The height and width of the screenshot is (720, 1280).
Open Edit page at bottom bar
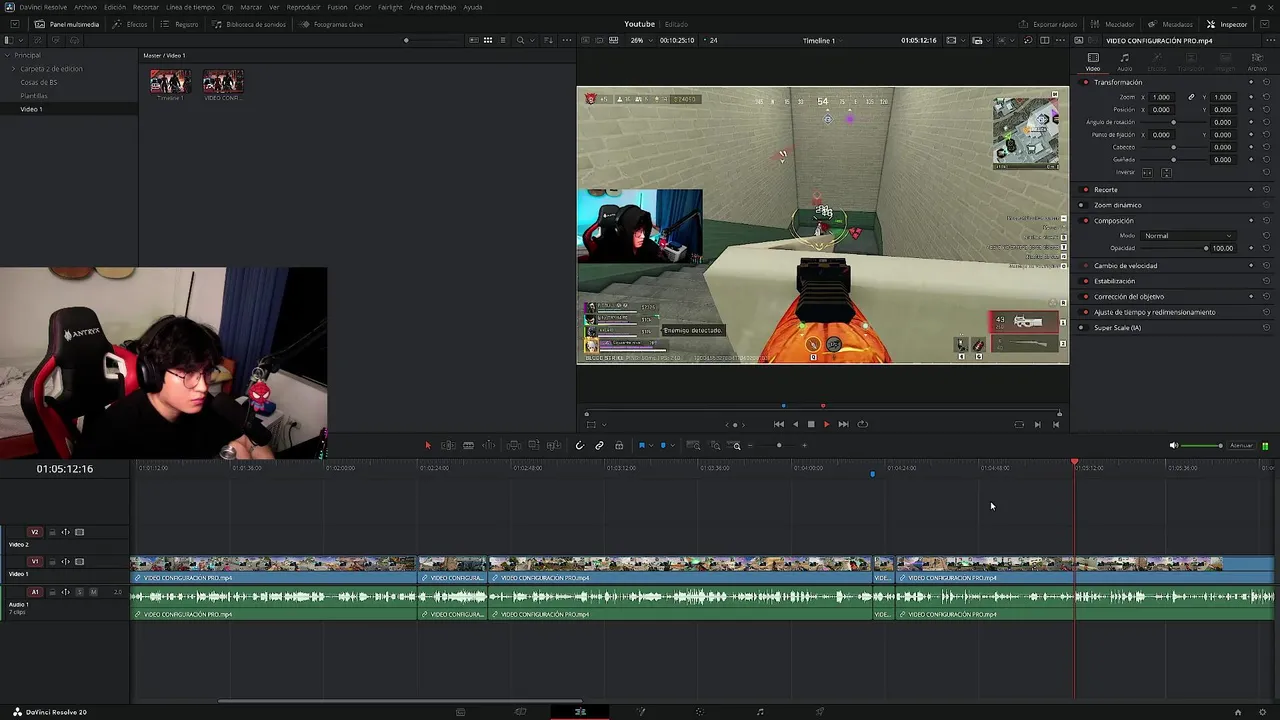pyautogui.click(x=580, y=712)
